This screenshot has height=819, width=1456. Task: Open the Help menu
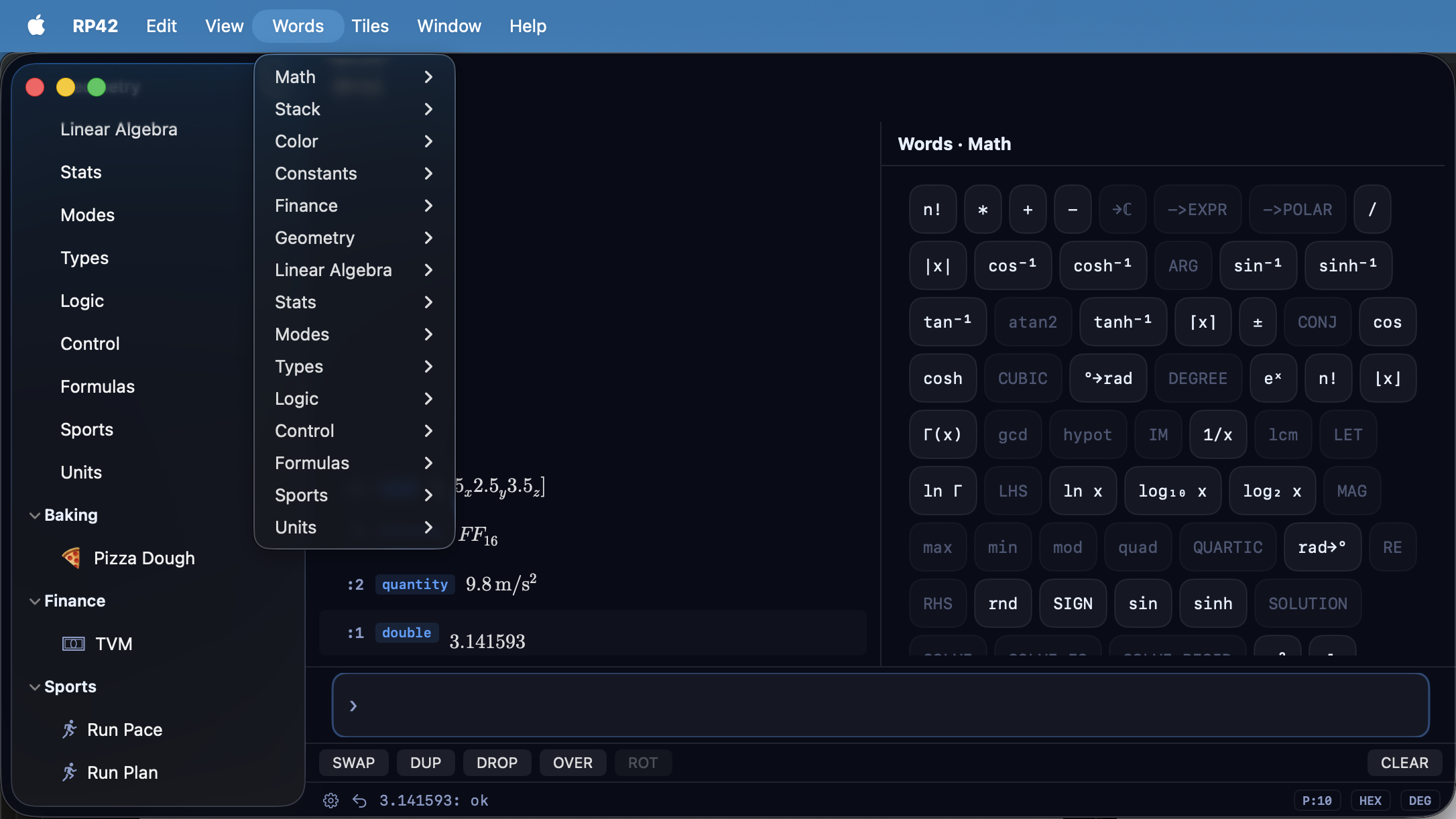coord(528,26)
